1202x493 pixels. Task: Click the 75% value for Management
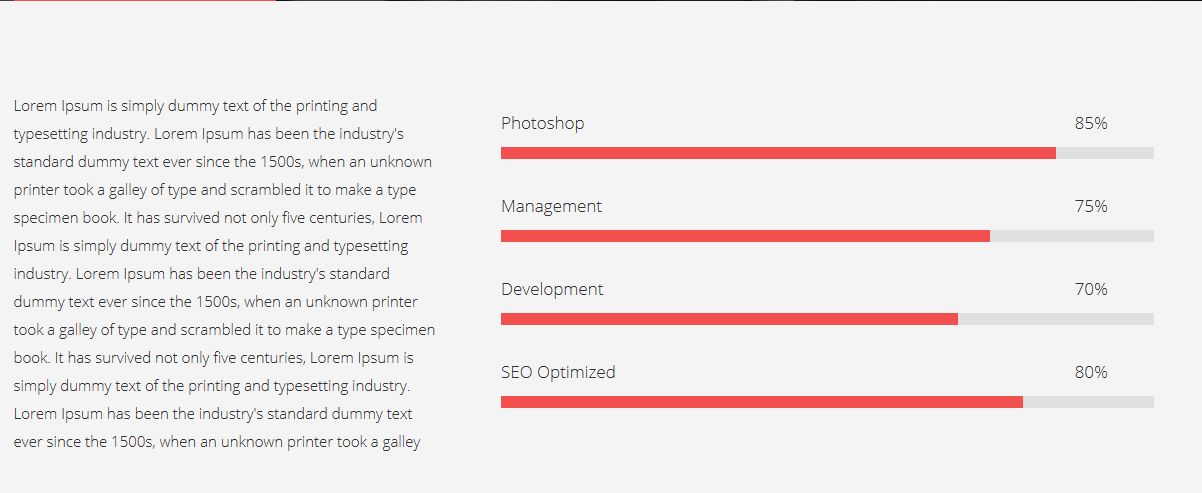pyautogui.click(x=1091, y=206)
